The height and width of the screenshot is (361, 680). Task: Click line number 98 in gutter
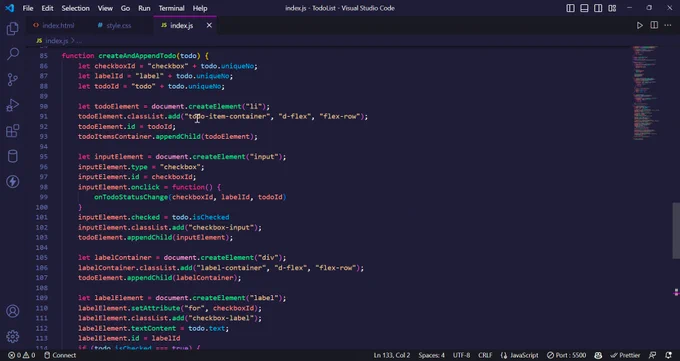pyautogui.click(x=43, y=187)
